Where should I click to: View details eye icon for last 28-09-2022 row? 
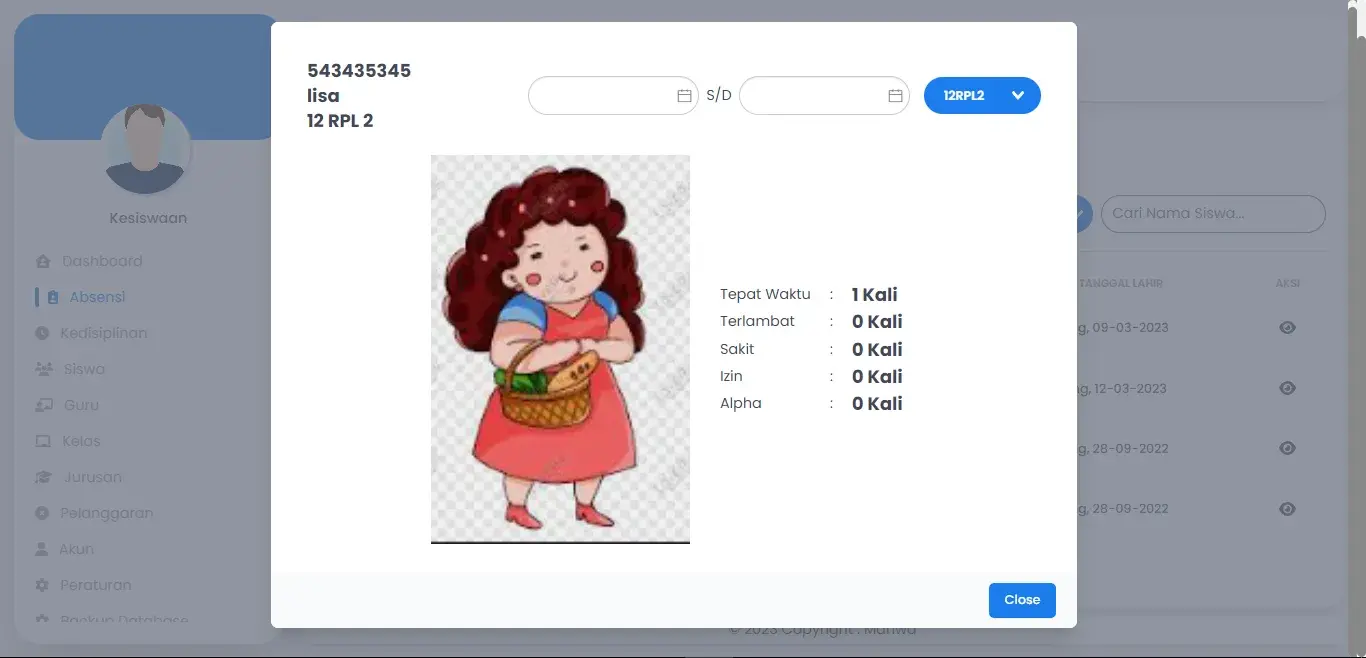point(1288,509)
